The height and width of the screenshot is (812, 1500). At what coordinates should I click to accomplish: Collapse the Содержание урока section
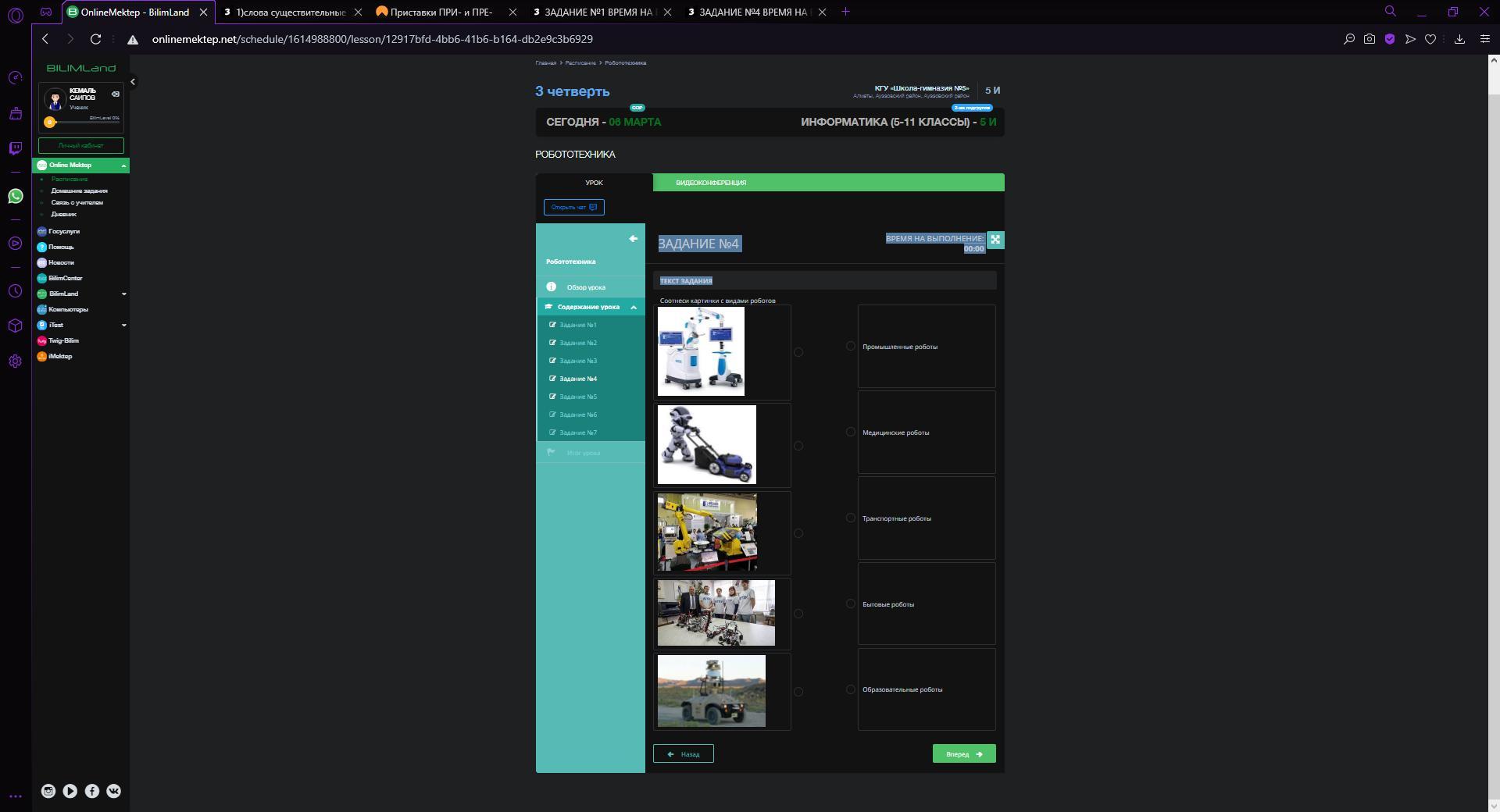634,308
